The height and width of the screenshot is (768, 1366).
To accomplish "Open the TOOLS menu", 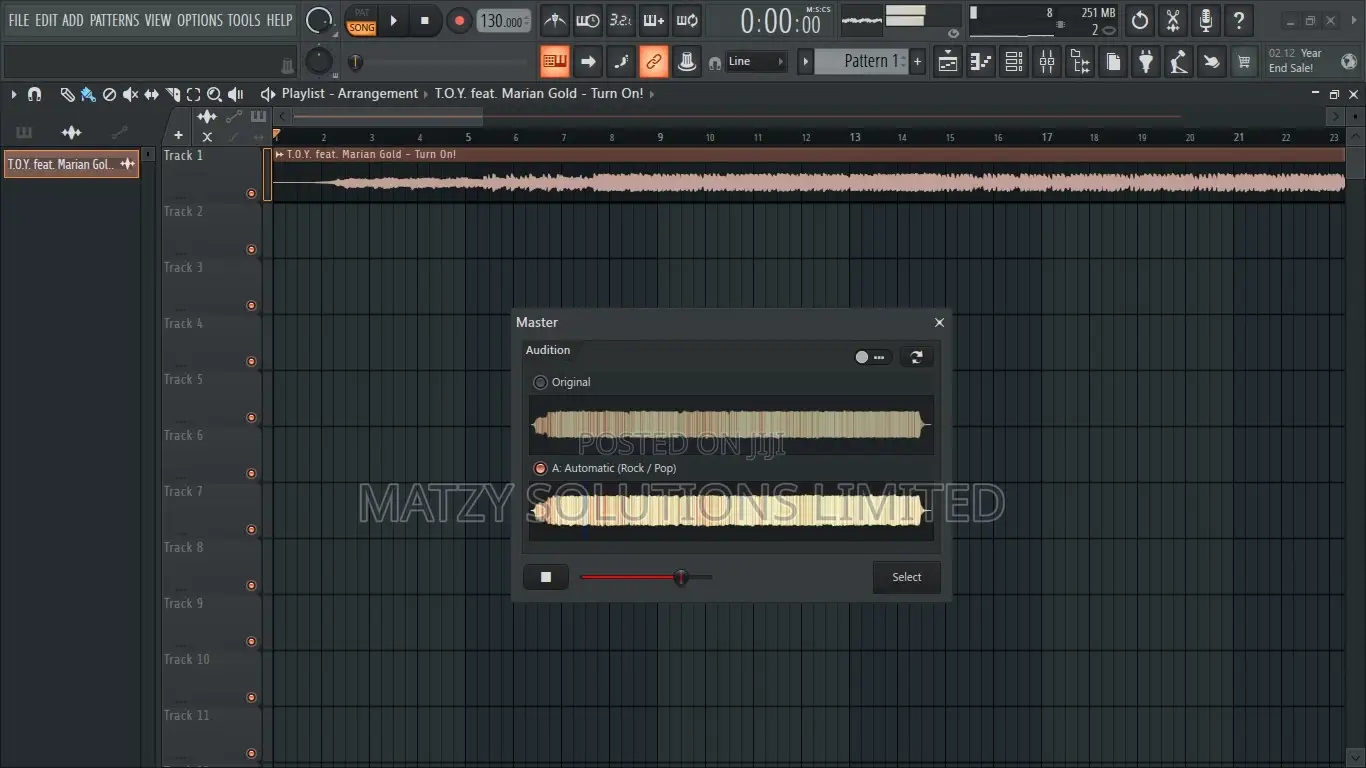I will tap(244, 20).
